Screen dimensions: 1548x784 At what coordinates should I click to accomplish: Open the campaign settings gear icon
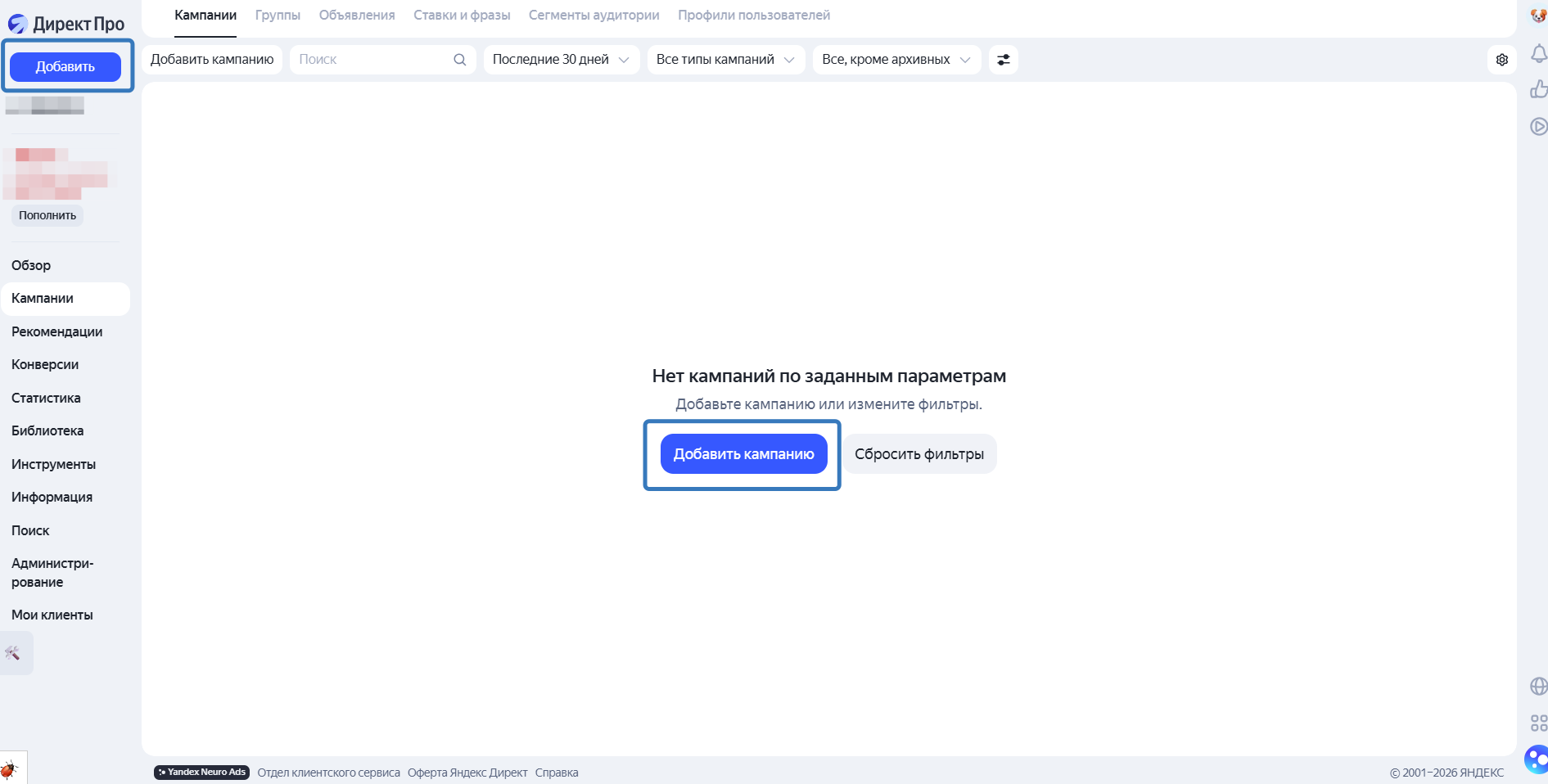(x=1502, y=59)
